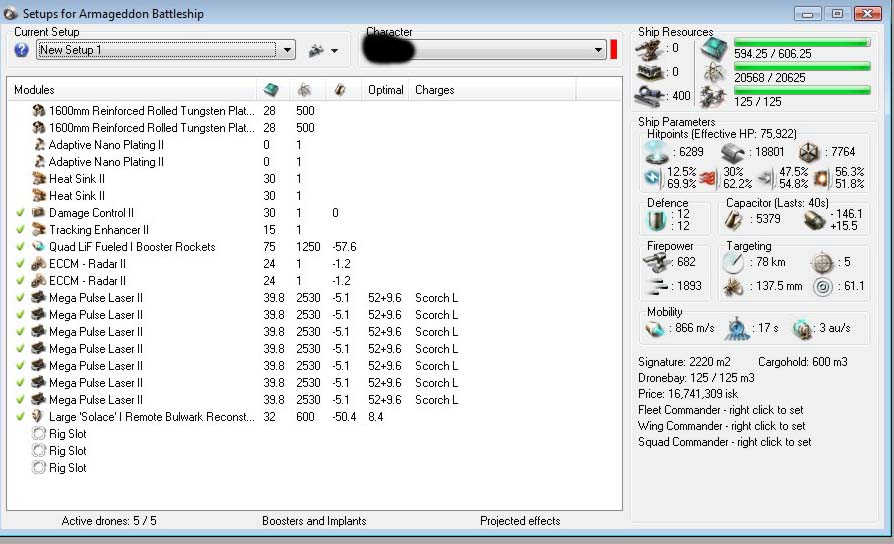Click armor hitpoints icon showing 18801
The image size is (894, 544).
(x=733, y=153)
